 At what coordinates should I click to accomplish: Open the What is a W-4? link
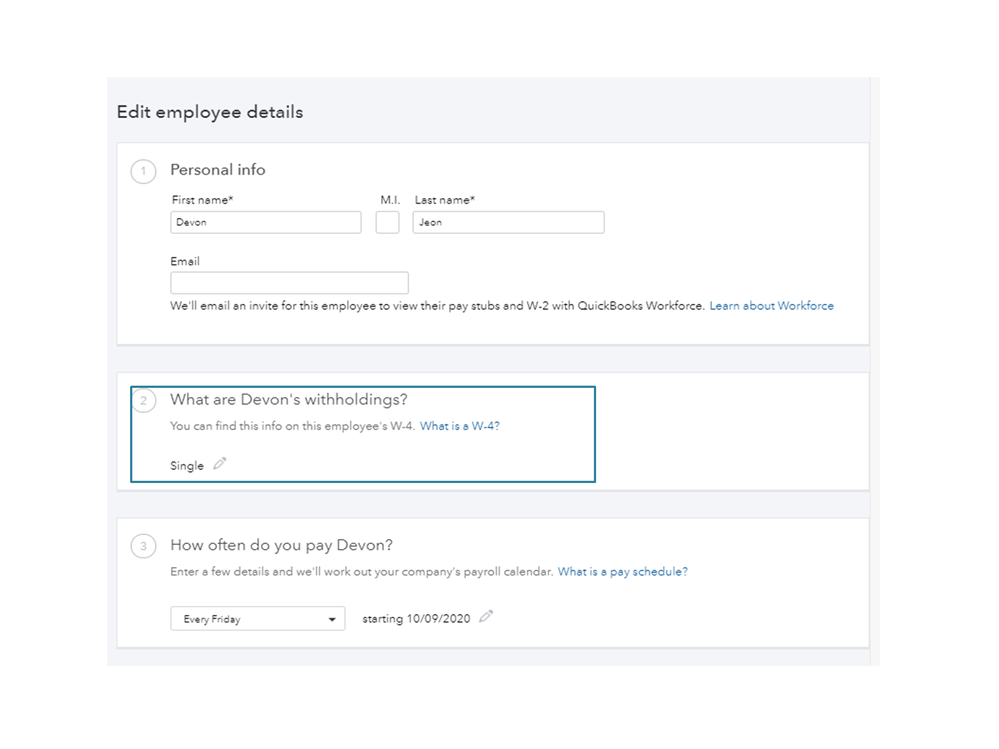tap(459, 426)
